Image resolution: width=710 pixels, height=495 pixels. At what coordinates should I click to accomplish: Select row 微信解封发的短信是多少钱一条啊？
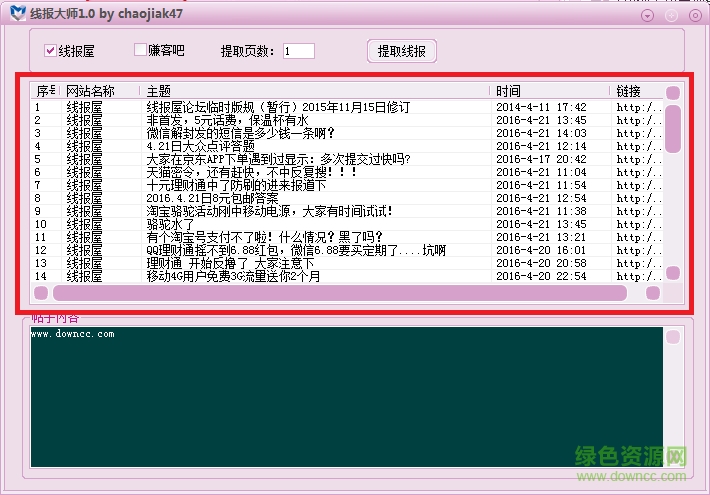pos(347,133)
